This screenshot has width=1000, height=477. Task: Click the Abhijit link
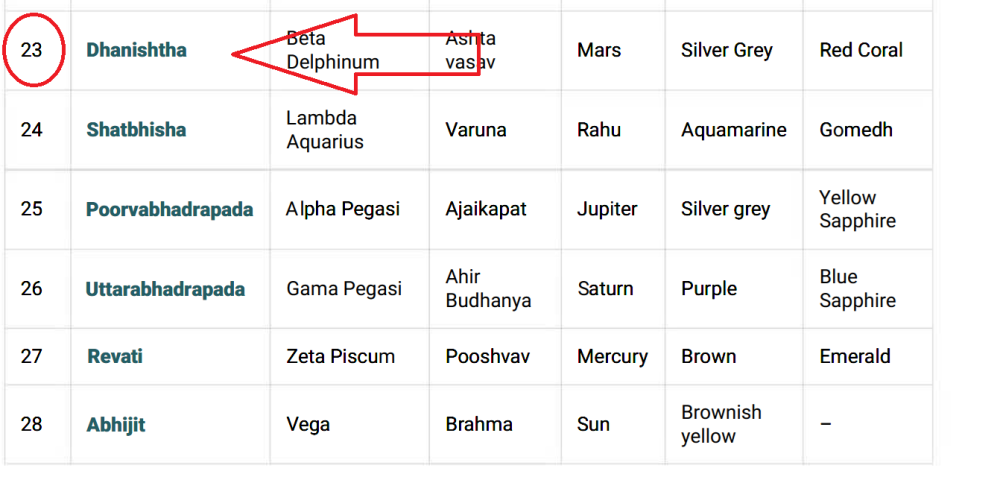[116, 425]
